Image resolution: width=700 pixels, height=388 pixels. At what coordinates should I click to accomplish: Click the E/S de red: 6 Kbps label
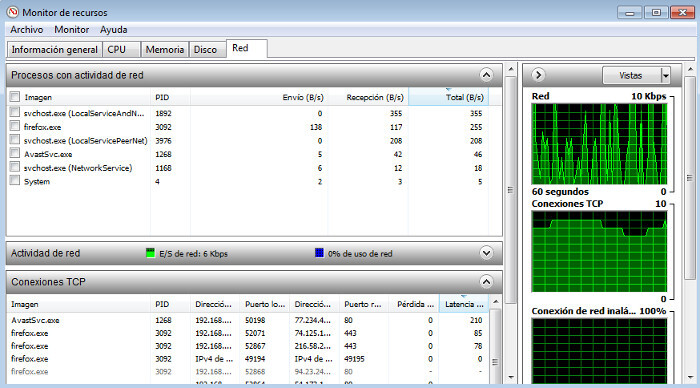[x=193, y=254]
